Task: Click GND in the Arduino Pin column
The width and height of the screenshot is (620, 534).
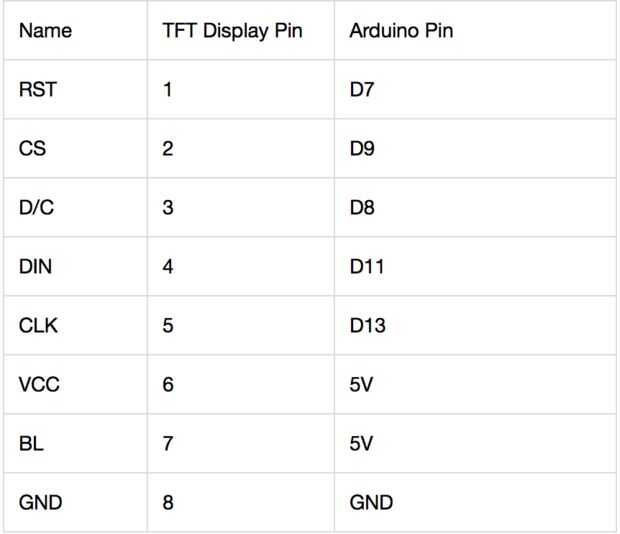Action: pos(371,503)
